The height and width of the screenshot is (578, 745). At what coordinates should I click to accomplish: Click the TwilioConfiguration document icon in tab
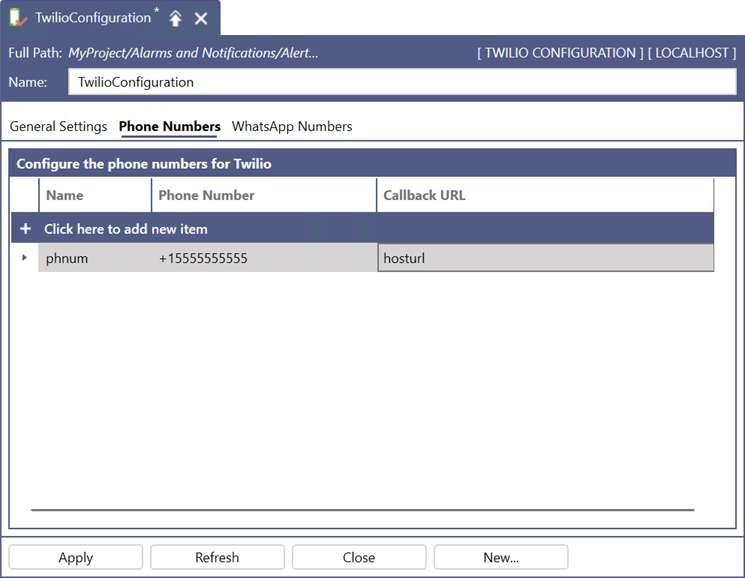[x=18, y=18]
